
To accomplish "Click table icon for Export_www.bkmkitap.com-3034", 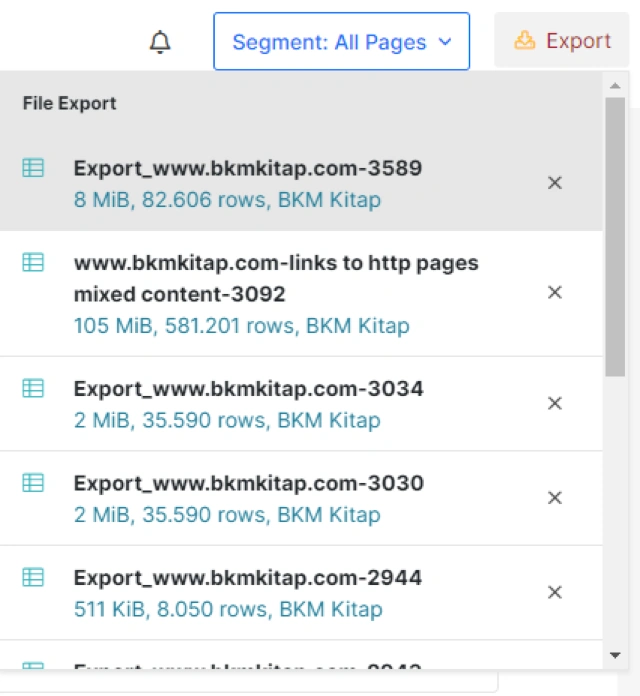I will tap(33, 389).
